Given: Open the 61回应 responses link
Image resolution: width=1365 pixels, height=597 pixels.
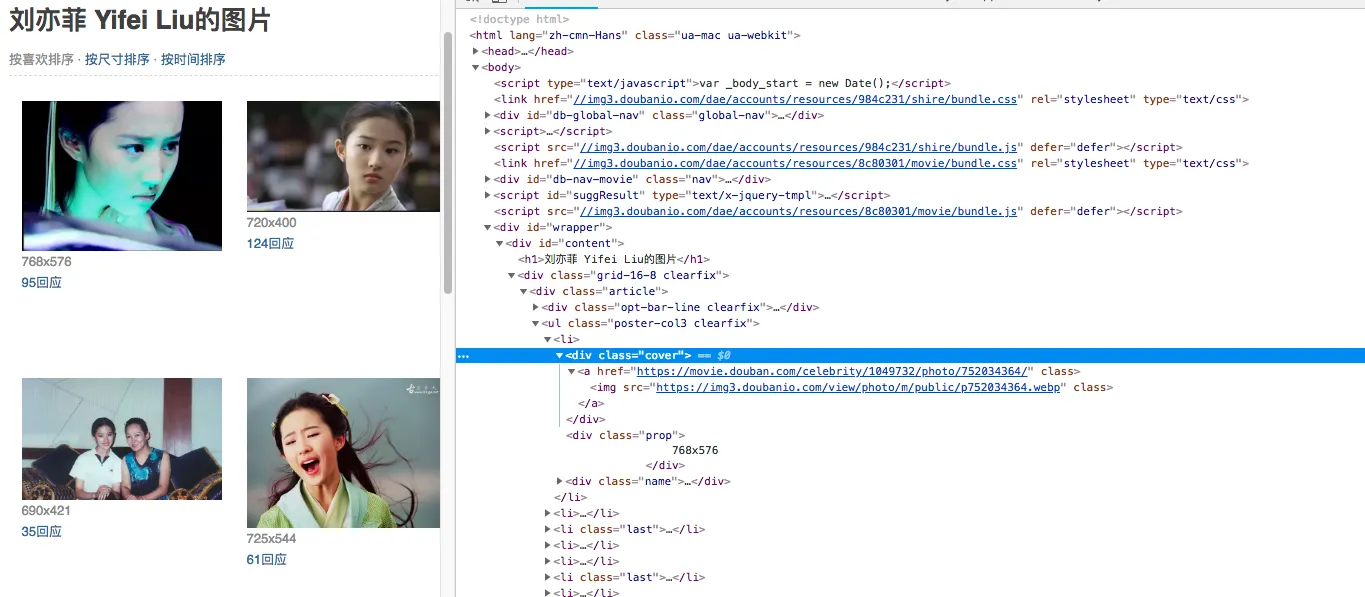Looking at the screenshot, I should [x=267, y=560].
